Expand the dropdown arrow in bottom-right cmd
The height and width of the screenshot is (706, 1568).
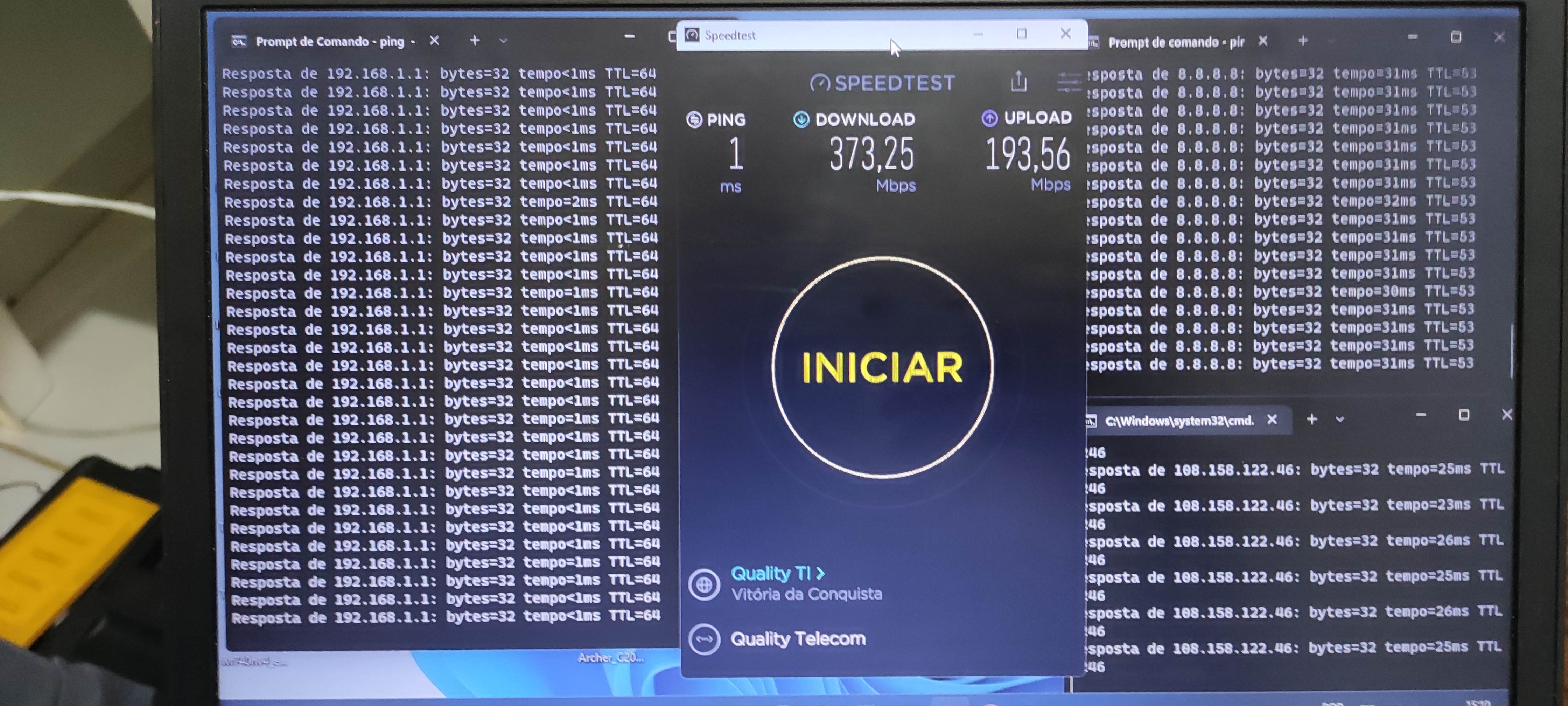[x=1339, y=420]
